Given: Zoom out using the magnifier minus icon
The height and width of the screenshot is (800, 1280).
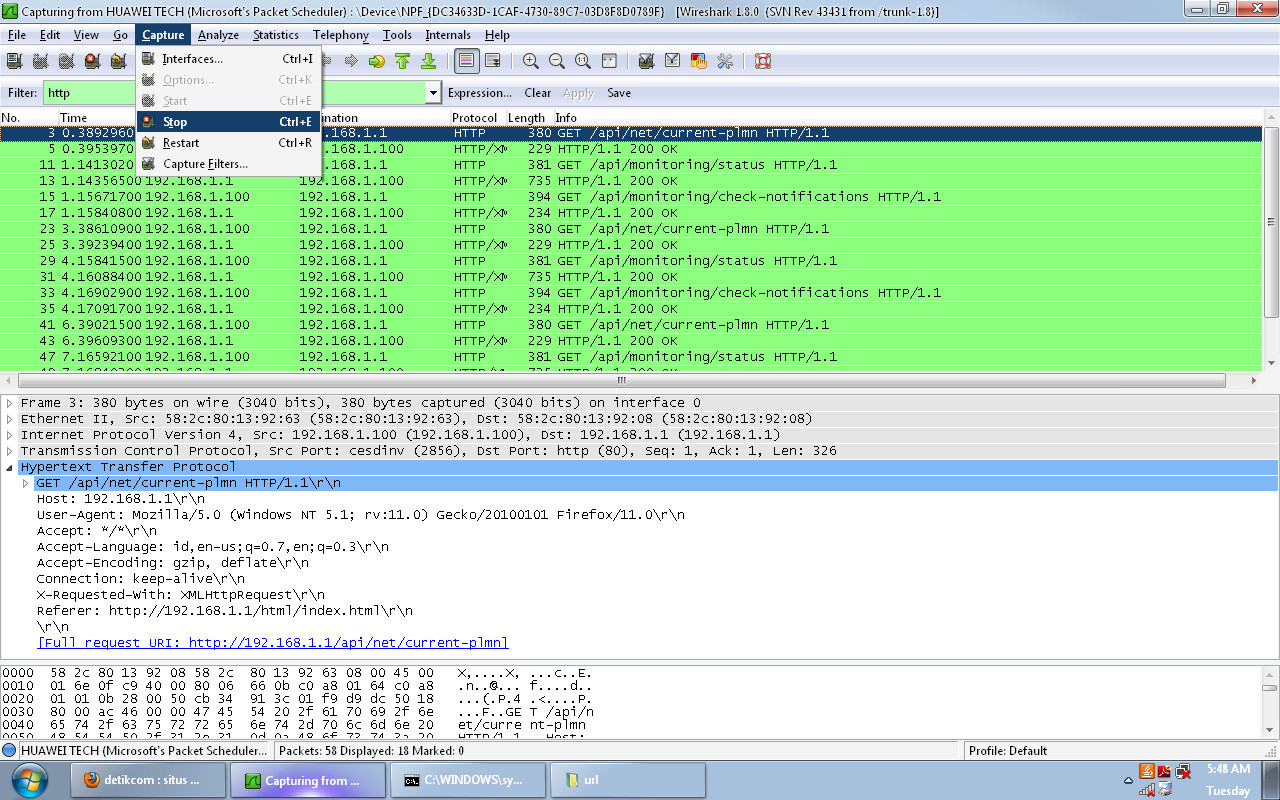Looking at the screenshot, I should (x=557, y=61).
